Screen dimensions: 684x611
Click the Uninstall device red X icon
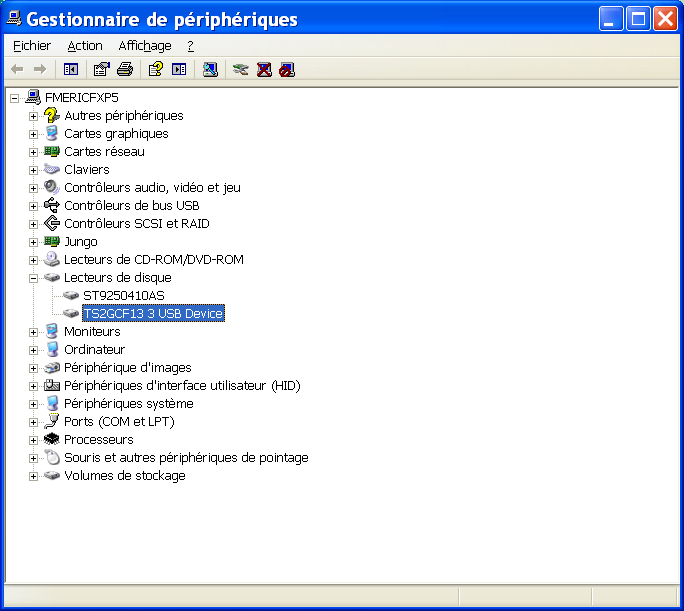(x=264, y=69)
